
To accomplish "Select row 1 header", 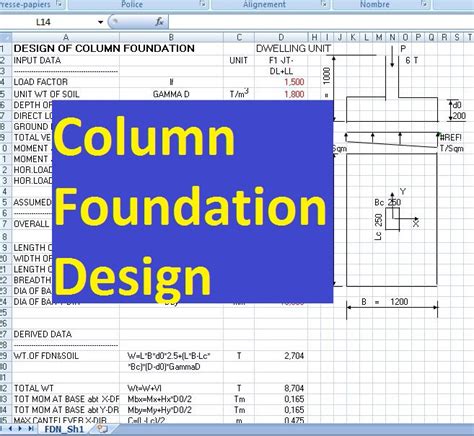I will tap(6, 48).
